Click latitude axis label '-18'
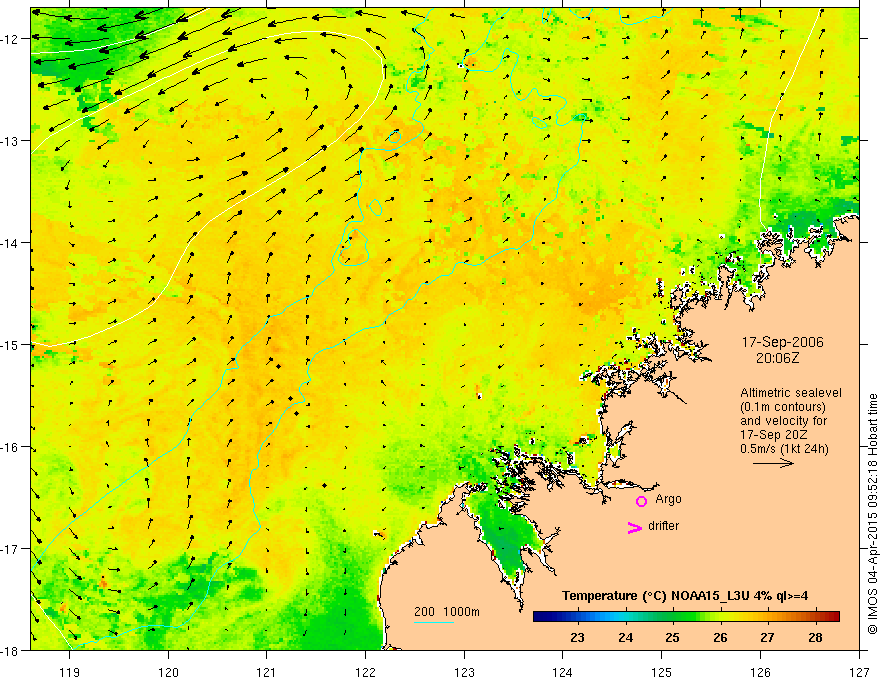The height and width of the screenshot is (680, 880). [x=11, y=651]
